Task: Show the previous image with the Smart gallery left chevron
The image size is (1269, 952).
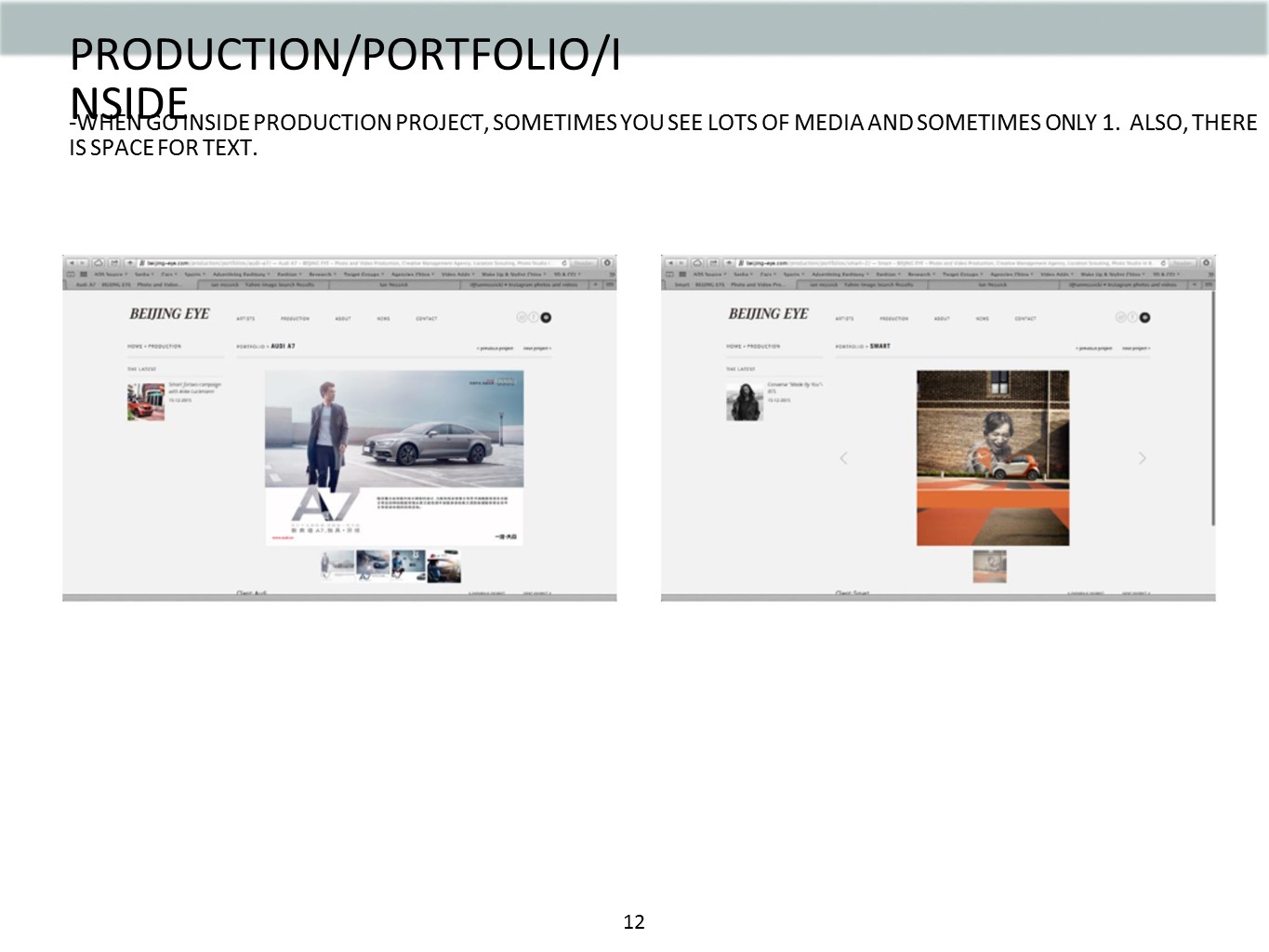Action: point(843,457)
